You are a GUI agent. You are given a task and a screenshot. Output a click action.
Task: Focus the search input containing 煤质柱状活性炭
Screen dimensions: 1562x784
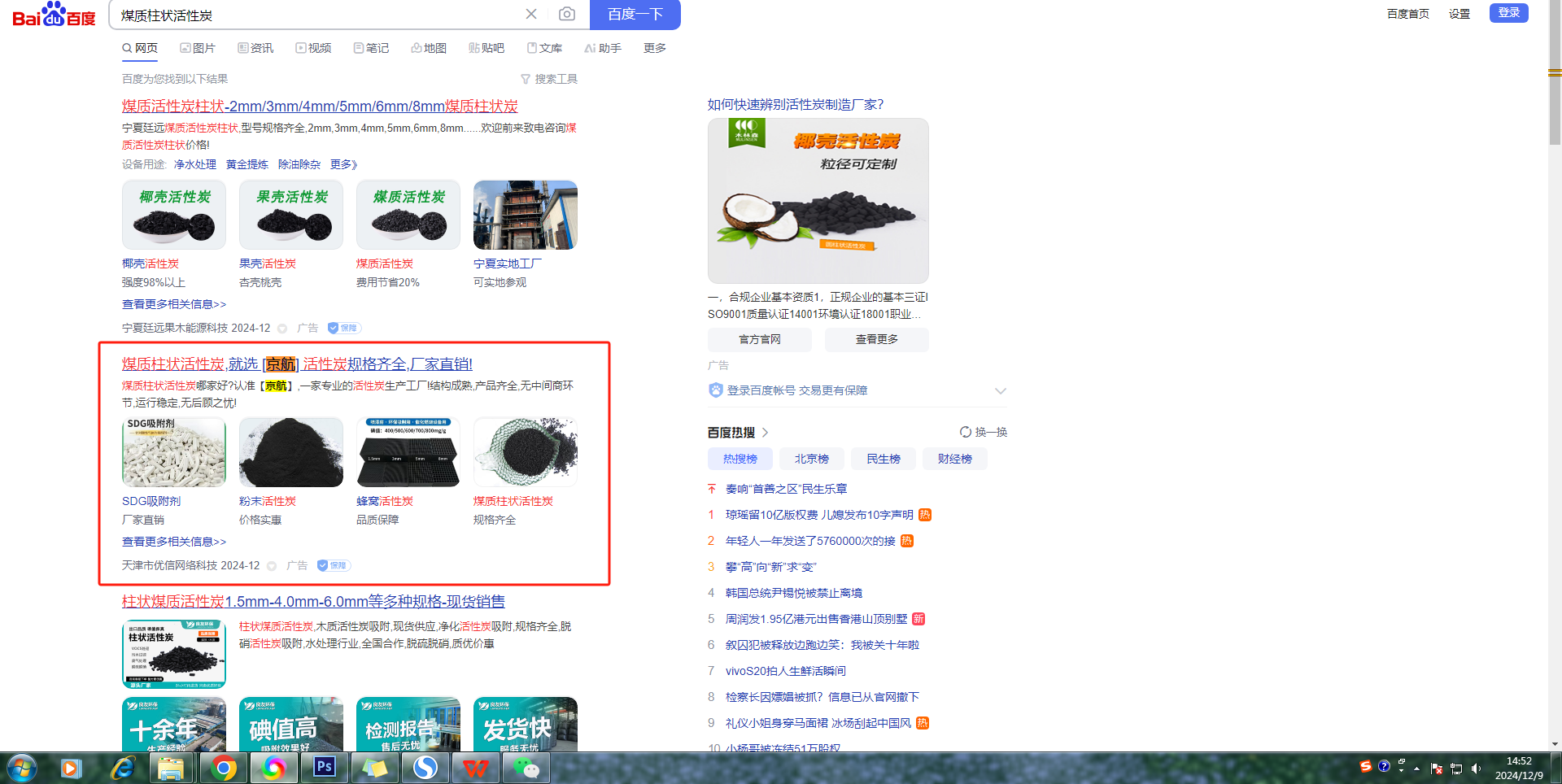[x=317, y=15]
